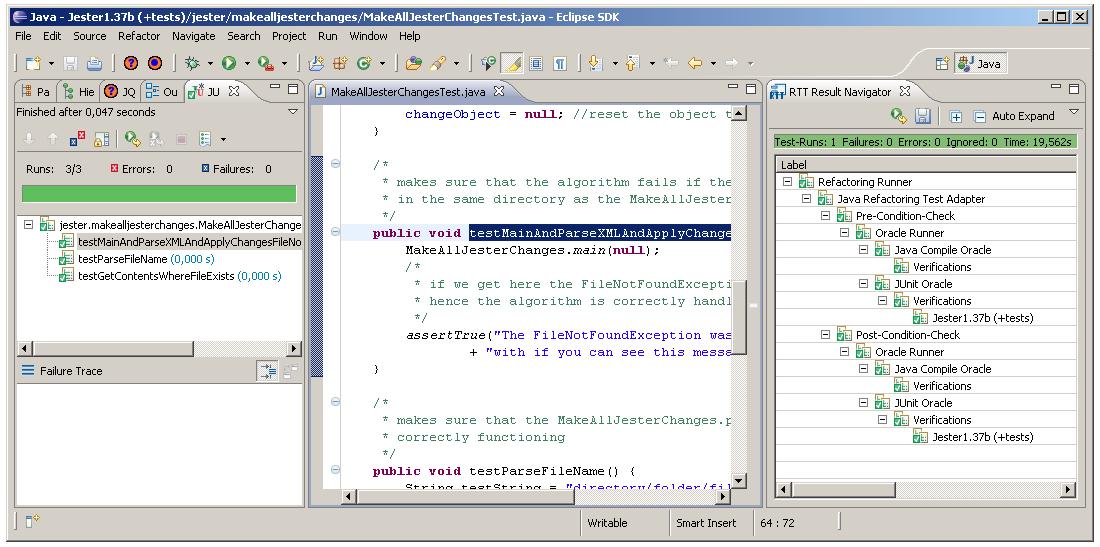Toggle the Failure Trace filter button

pyautogui.click(x=267, y=371)
